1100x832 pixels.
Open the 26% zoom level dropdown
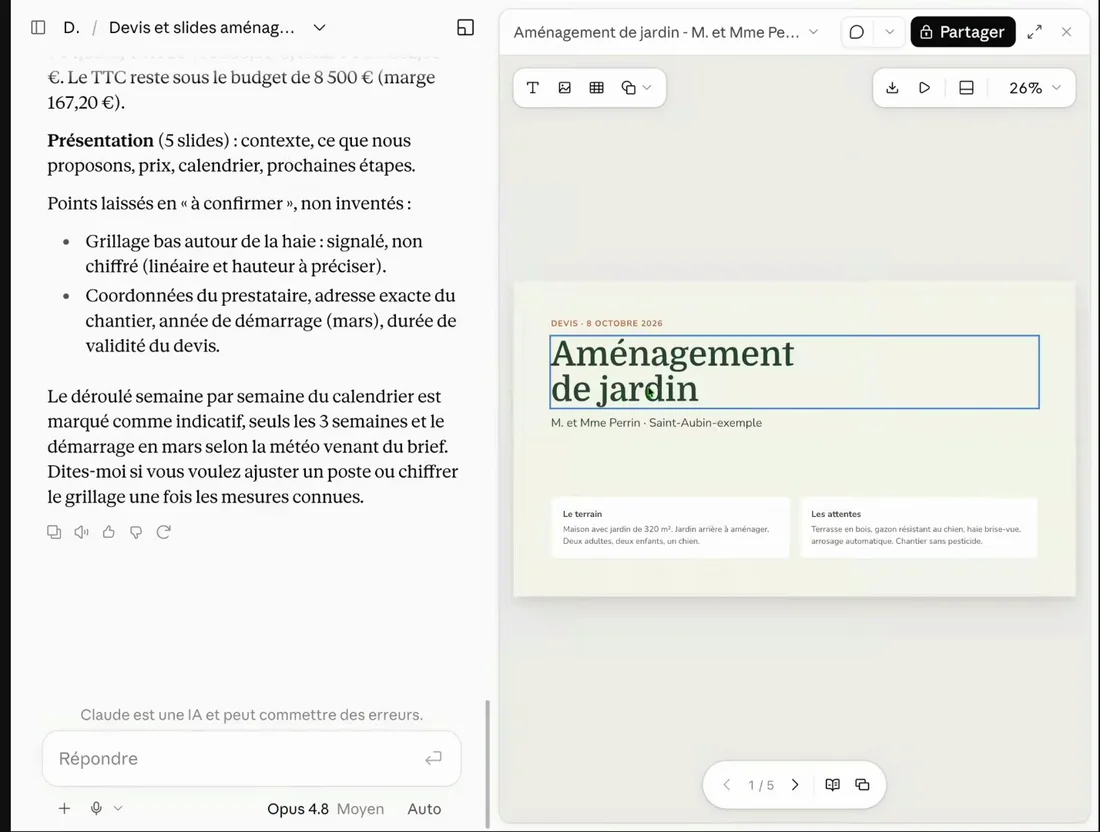[x=1035, y=88]
